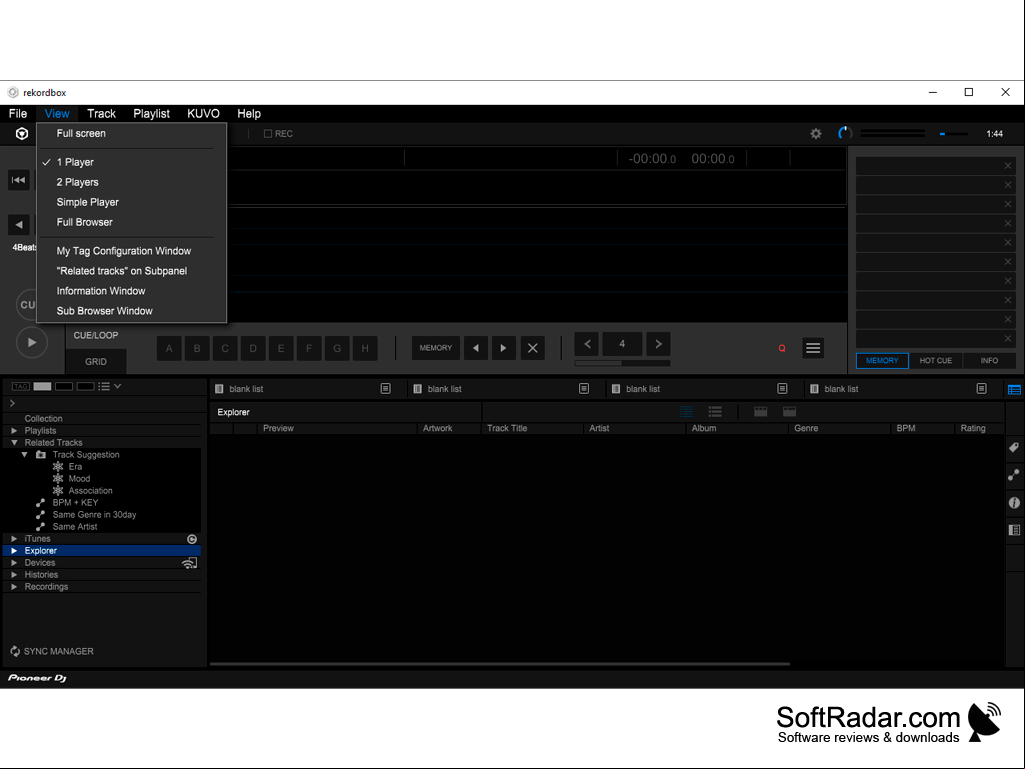The image size is (1025, 769).
Task: Toggle the REC checkbox
Action: (267, 133)
